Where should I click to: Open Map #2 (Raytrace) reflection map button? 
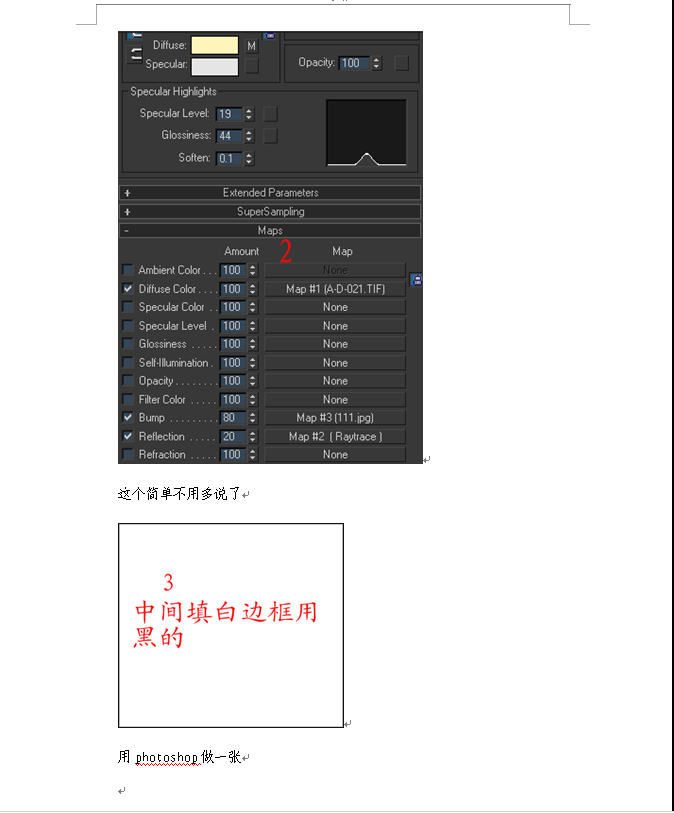(x=335, y=436)
